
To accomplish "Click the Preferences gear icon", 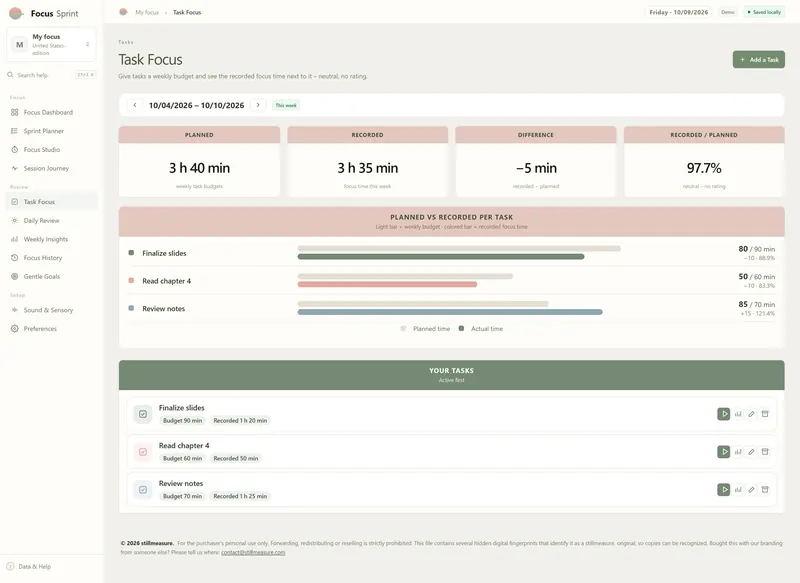I will tap(14, 329).
